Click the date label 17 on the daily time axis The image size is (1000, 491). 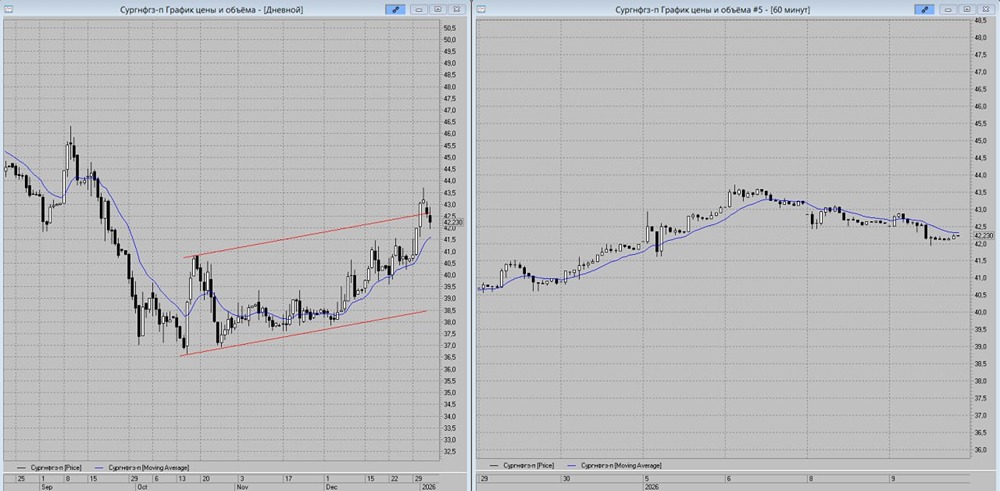tap(288, 478)
